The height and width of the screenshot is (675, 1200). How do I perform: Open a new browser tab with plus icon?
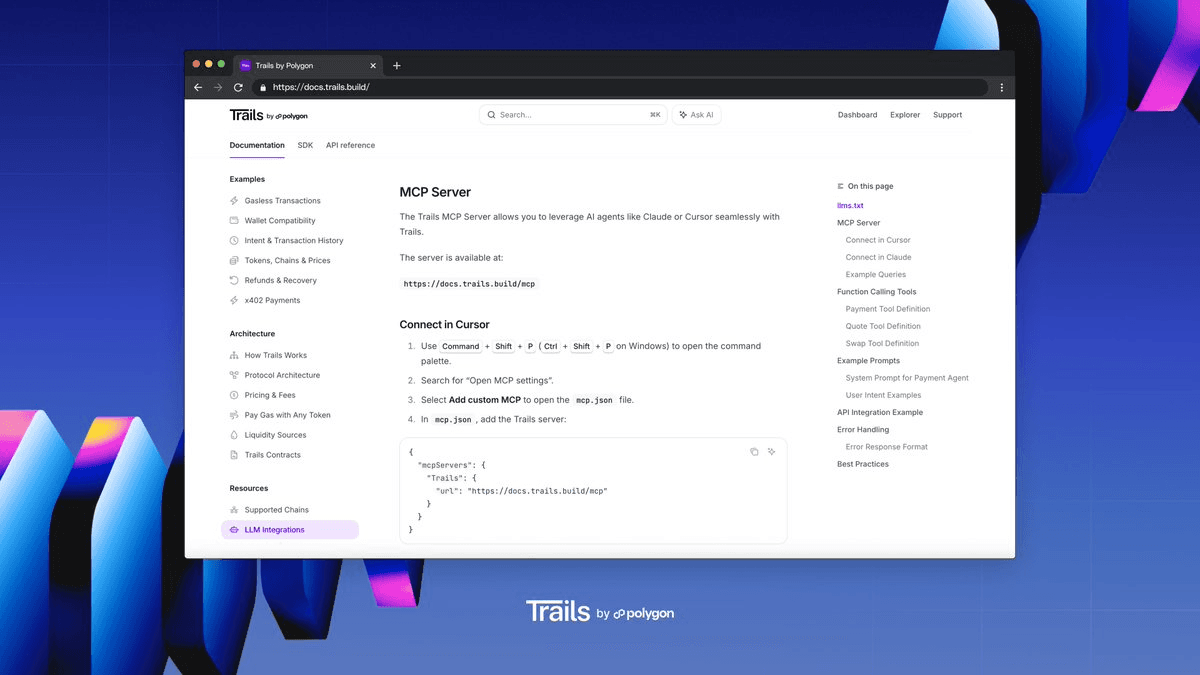click(397, 66)
